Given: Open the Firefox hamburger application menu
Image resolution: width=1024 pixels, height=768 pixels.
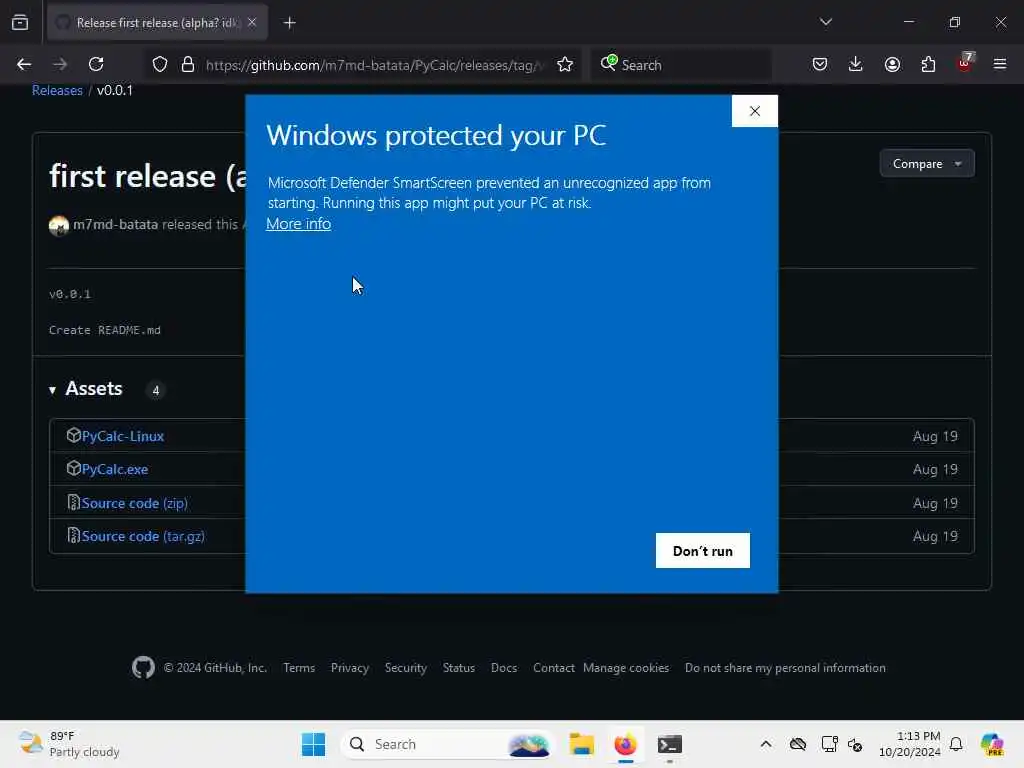Looking at the screenshot, I should (x=1000, y=64).
